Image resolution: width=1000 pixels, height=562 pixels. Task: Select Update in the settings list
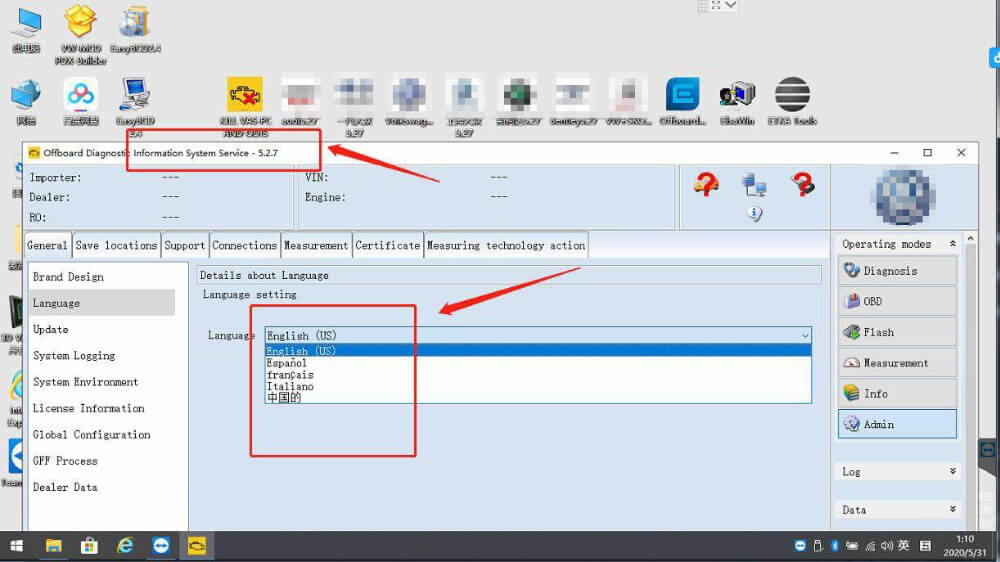click(x=102, y=329)
